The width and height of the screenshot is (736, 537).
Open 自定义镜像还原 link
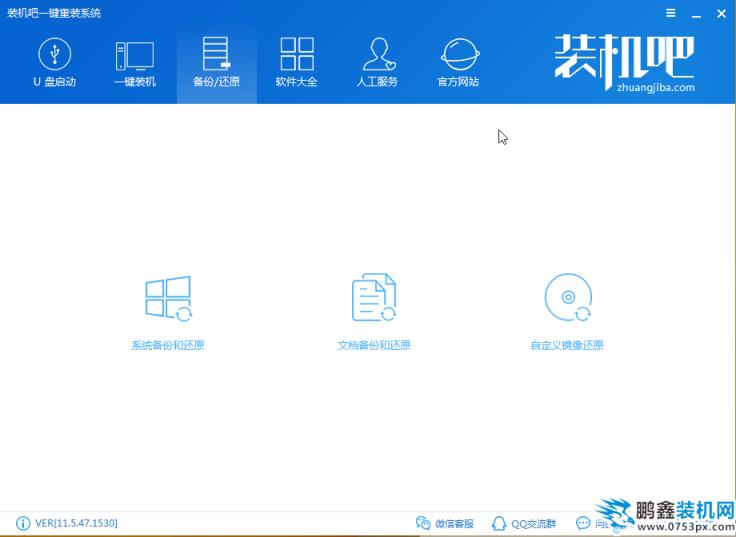point(567,345)
